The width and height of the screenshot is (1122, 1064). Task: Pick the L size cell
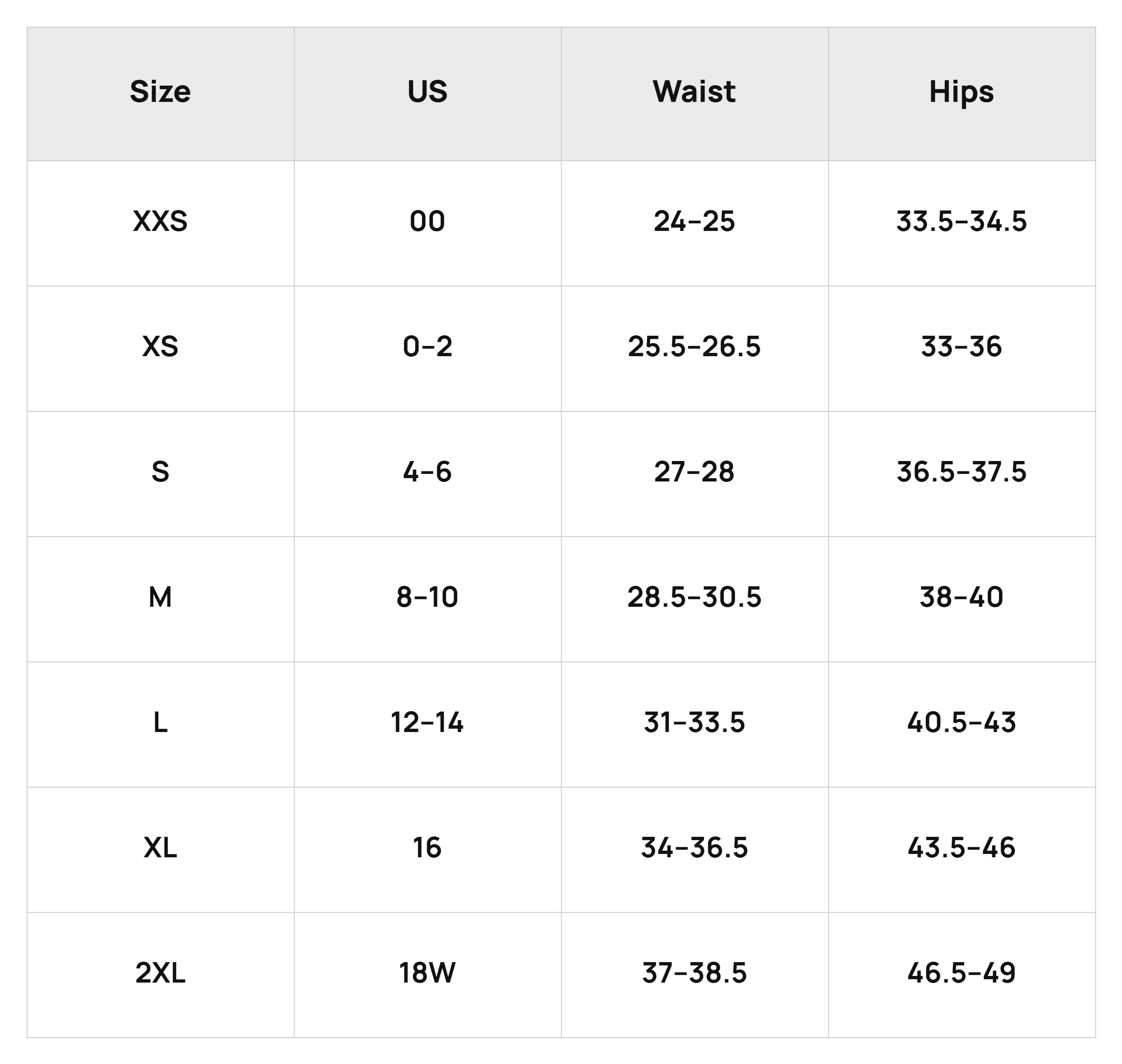[x=160, y=724]
